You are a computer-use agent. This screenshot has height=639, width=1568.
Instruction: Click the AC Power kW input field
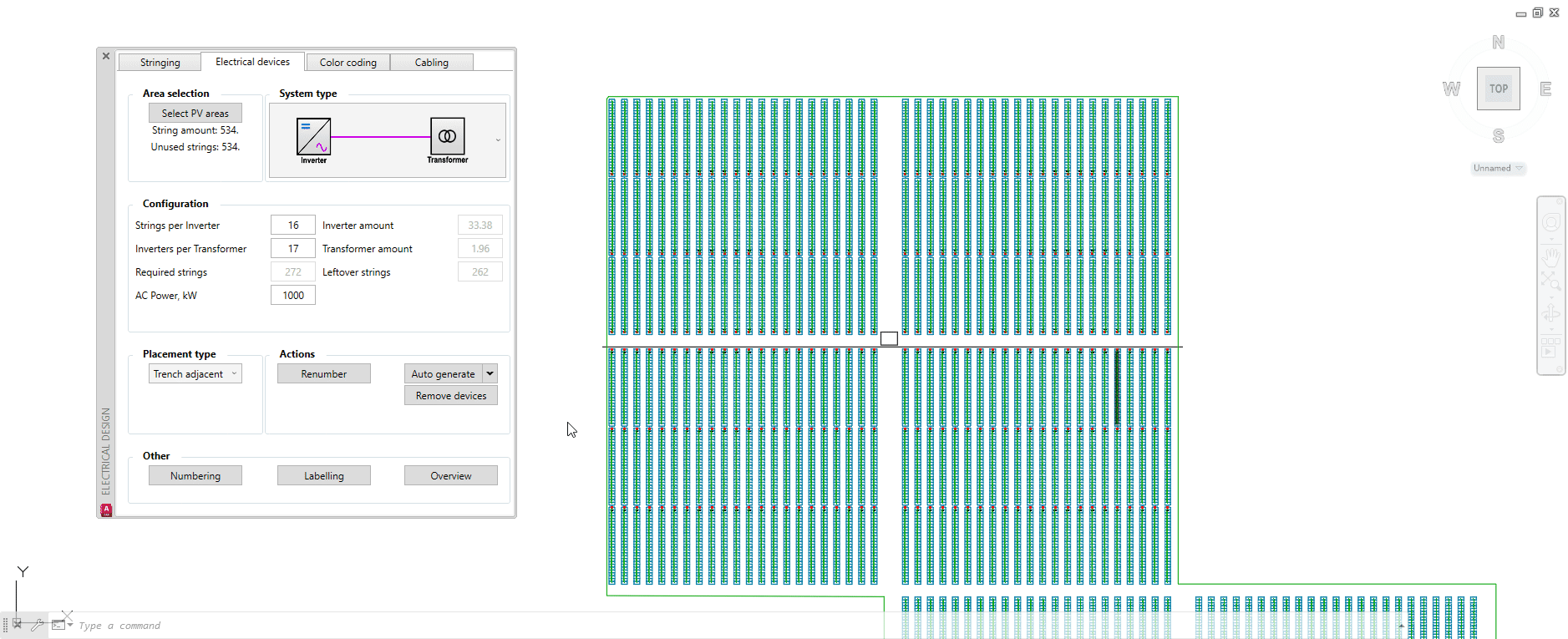(x=293, y=296)
